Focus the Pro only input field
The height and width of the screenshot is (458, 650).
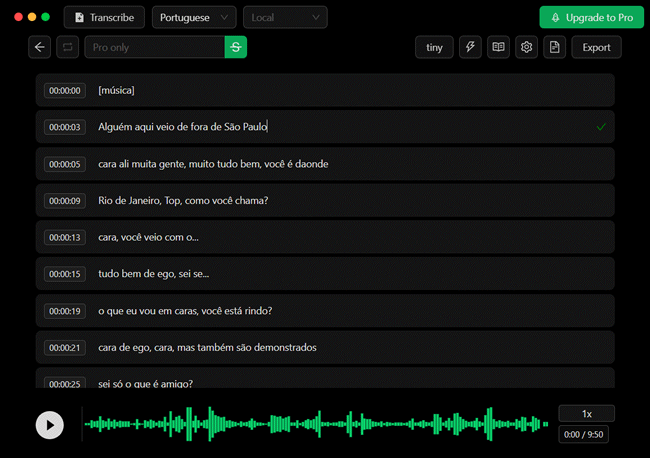pyautogui.click(x=155, y=47)
